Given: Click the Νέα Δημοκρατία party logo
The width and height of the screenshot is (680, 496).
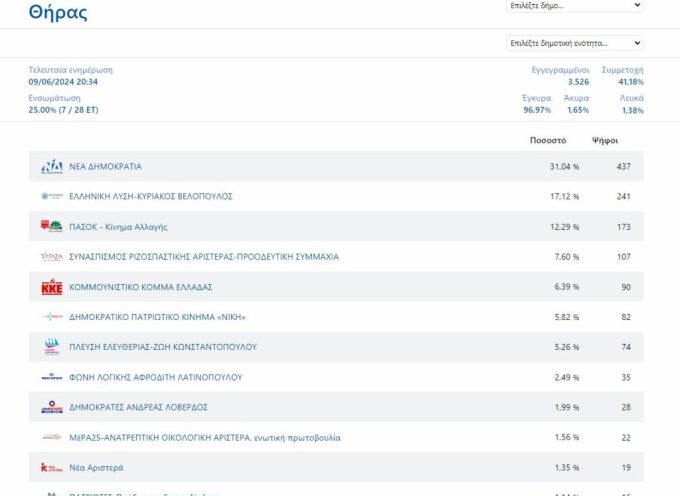Looking at the screenshot, I should pyautogui.click(x=52, y=166).
